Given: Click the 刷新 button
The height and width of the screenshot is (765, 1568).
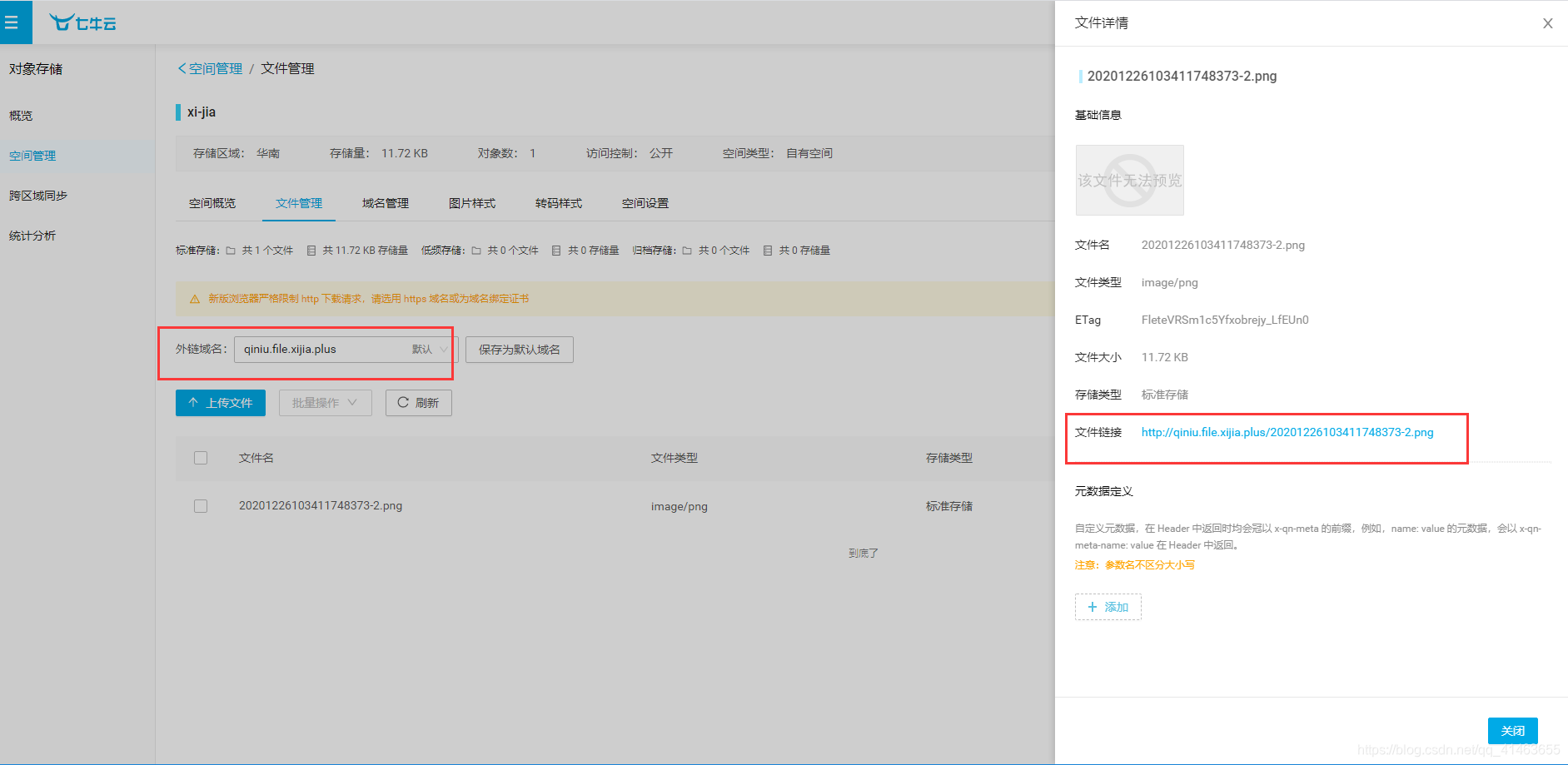Looking at the screenshot, I should point(419,403).
